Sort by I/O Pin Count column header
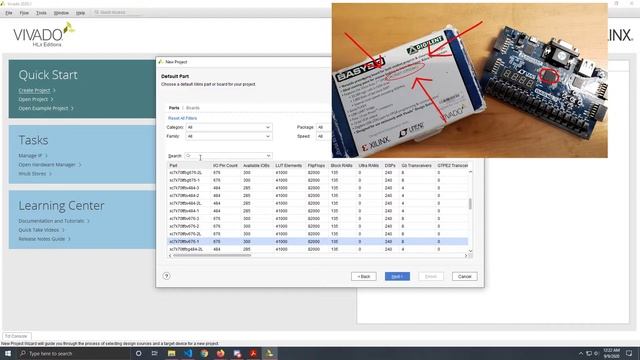The width and height of the screenshot is (640, 360). click(x=226, y=165)
